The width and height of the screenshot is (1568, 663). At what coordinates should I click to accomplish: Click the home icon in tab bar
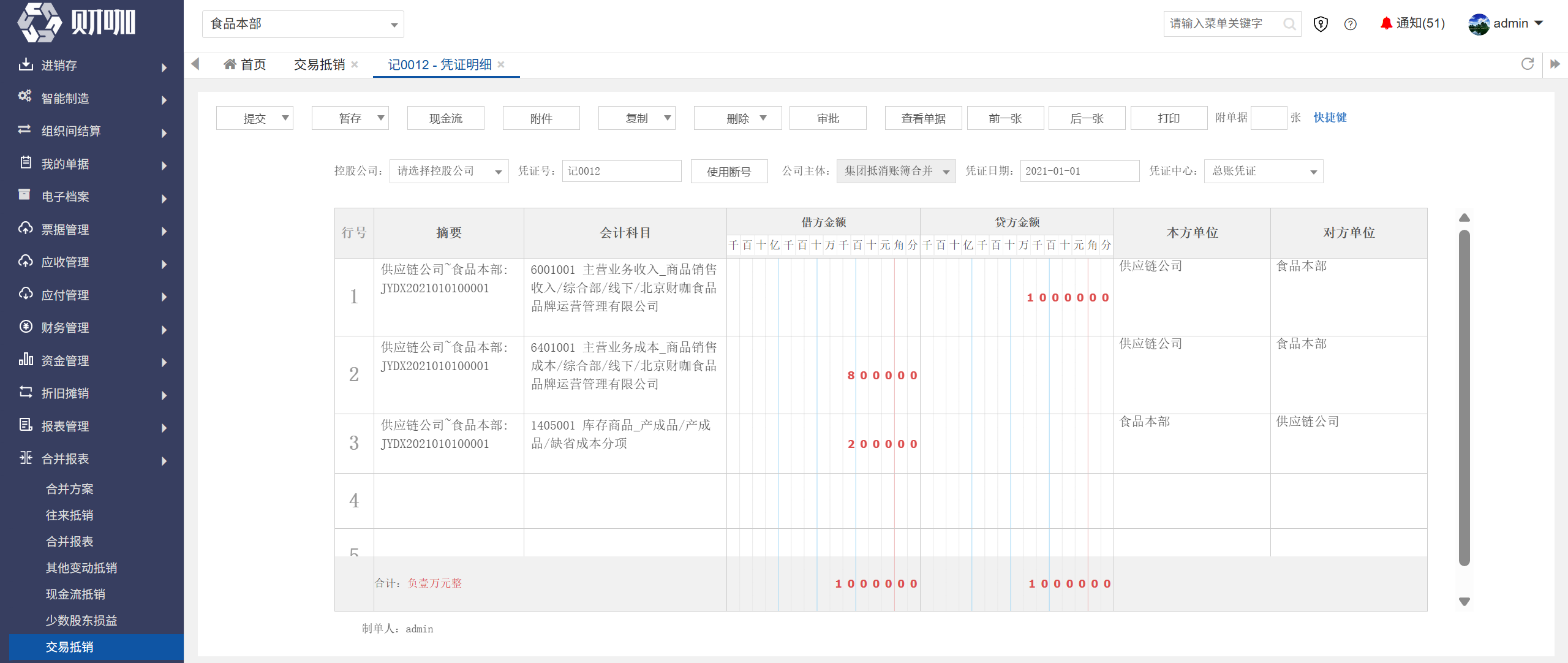(230, 64)
